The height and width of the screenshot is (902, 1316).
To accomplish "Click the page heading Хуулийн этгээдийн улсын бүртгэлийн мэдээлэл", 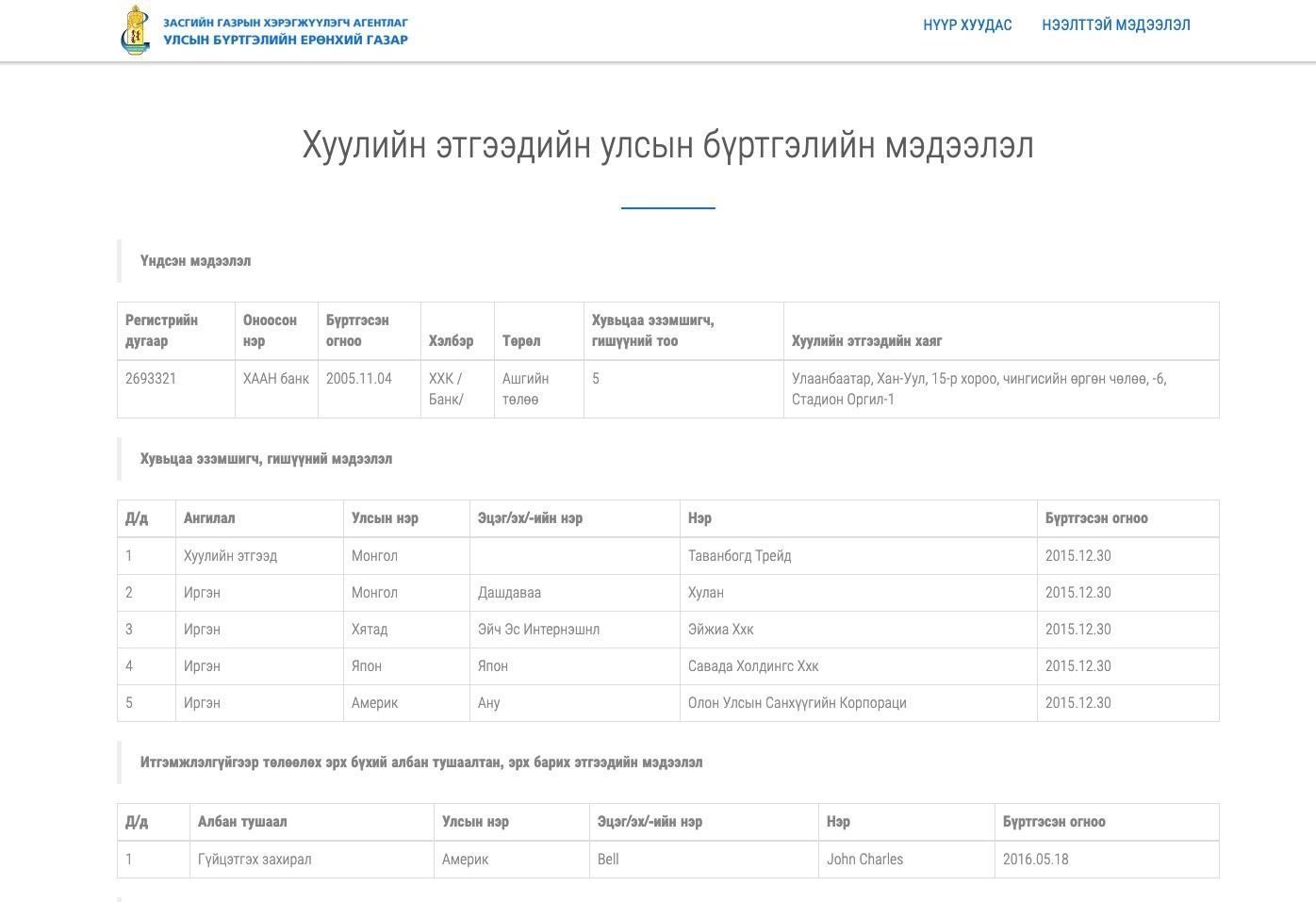I will pyautogui.click(x=667, y=145).
